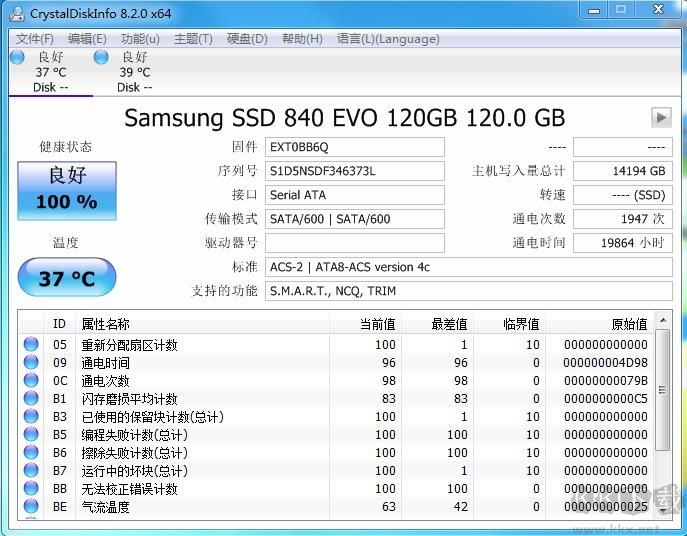Click the transfer mode field SATA/600 | SATA/600

click(354, 219)
